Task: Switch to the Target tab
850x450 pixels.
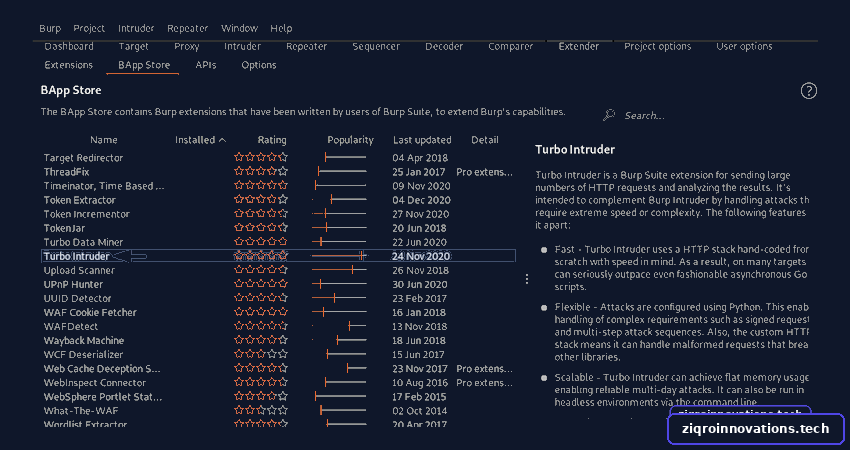Action: (133, 47)
